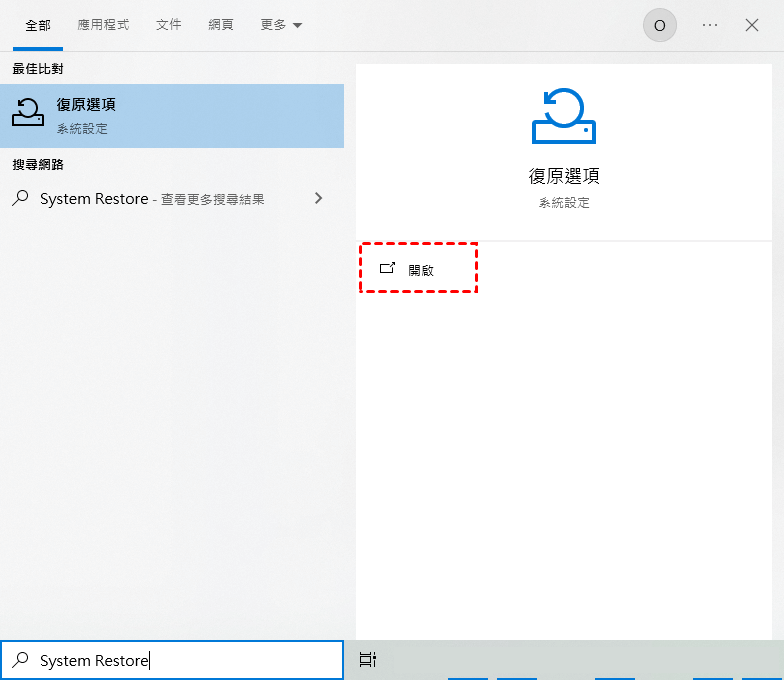Switch to the 網頁 tab
Viewport: 784px width, 680px height.
point(220,24)
